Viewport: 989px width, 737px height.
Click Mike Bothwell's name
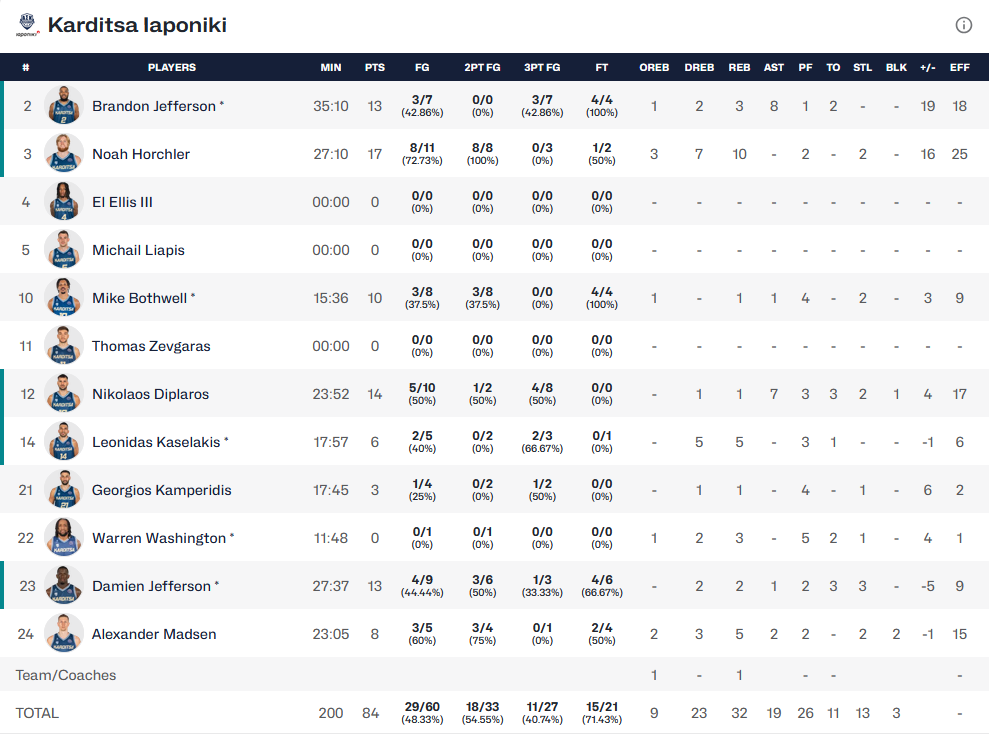coord(138,298)
